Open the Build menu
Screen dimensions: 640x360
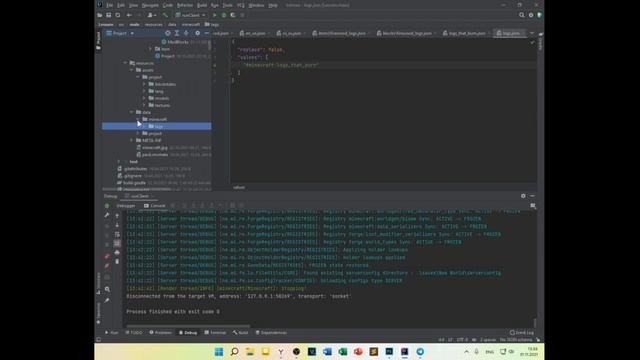202,5
